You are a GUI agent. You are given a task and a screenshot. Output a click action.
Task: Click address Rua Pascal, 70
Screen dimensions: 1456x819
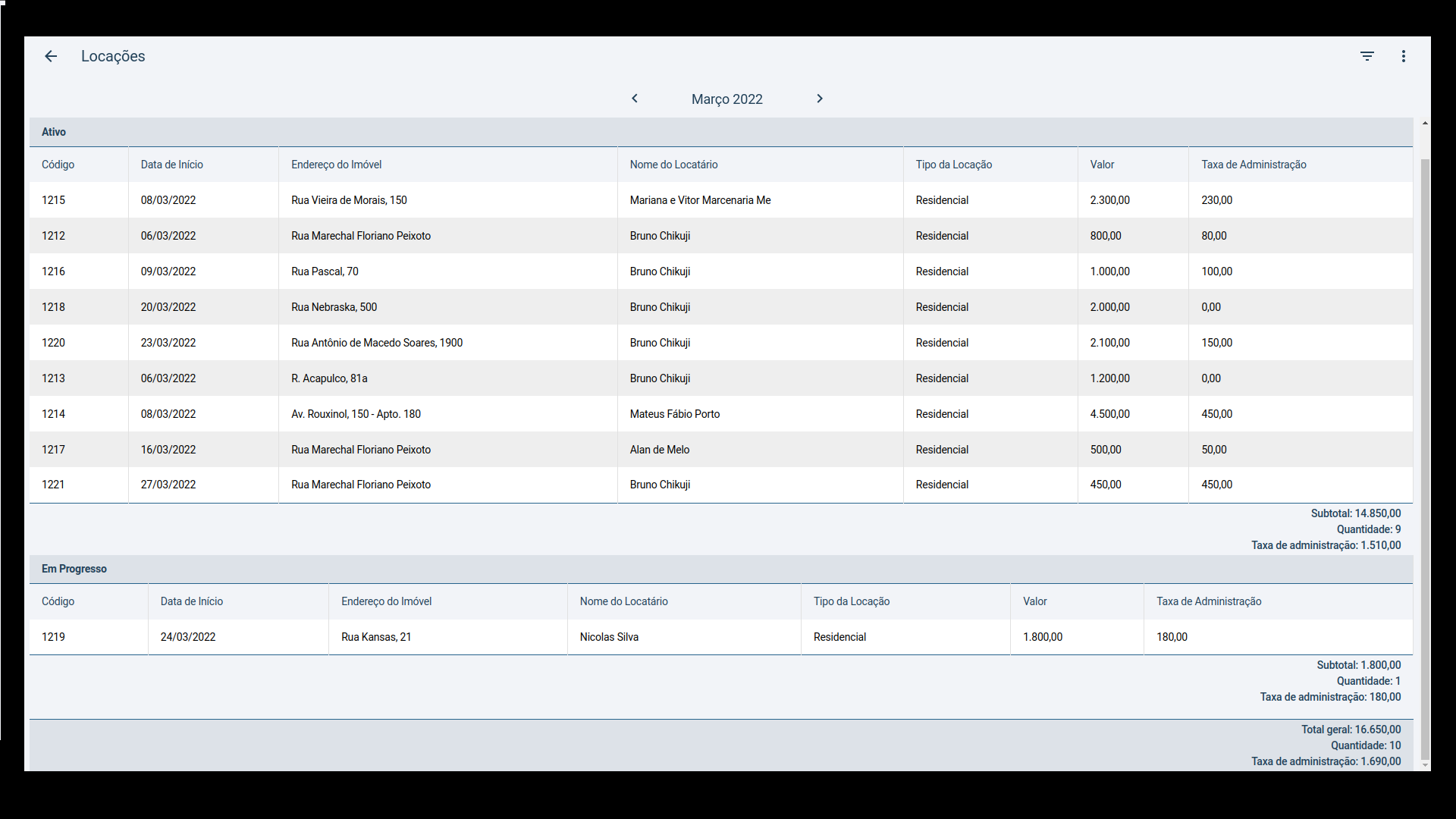(x=325, y=271)
